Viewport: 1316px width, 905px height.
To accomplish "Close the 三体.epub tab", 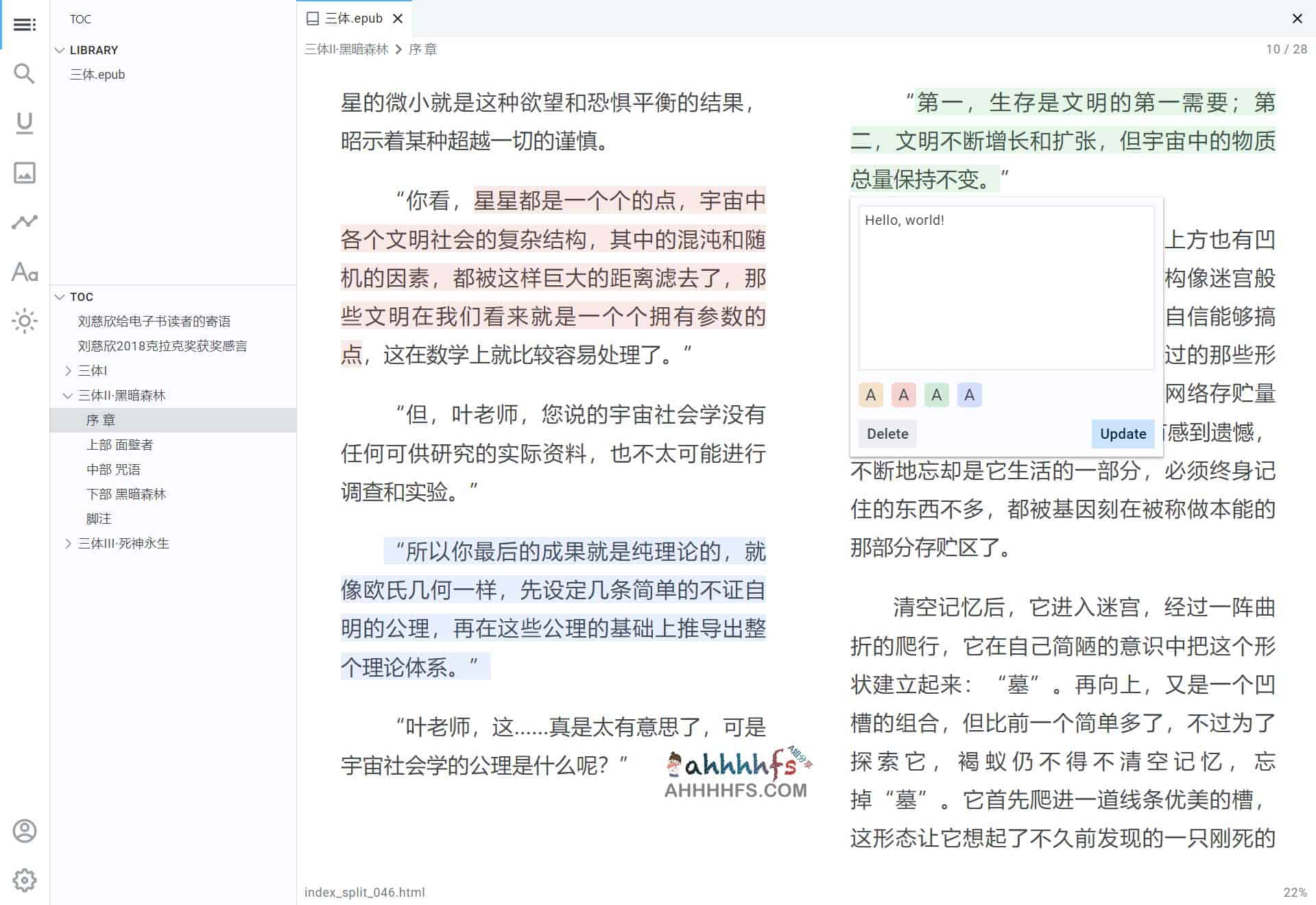I will coord(398,19).
